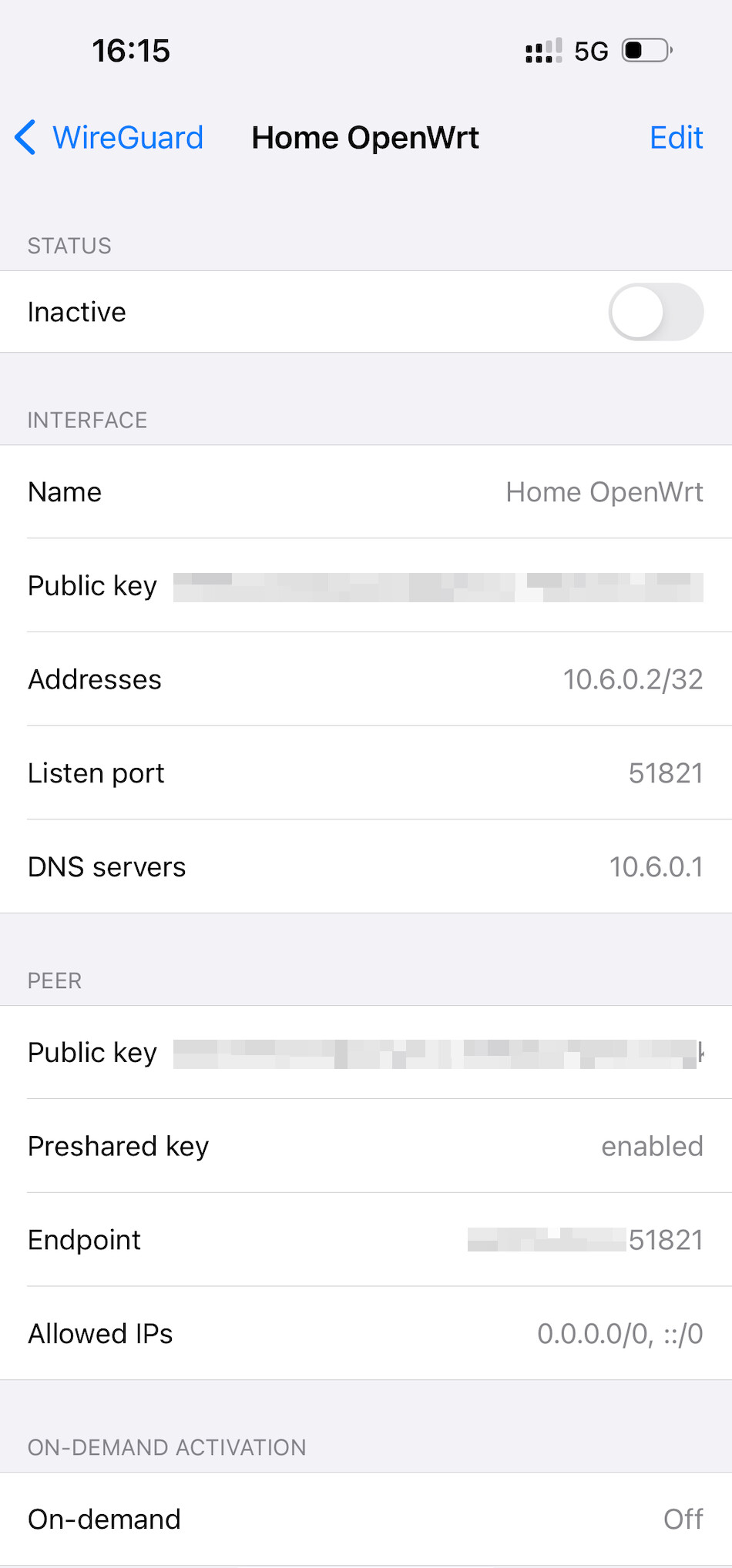Screen dimensions: 732x1568
Task: Tap the peer Public key field
Action: [438, 1052]
